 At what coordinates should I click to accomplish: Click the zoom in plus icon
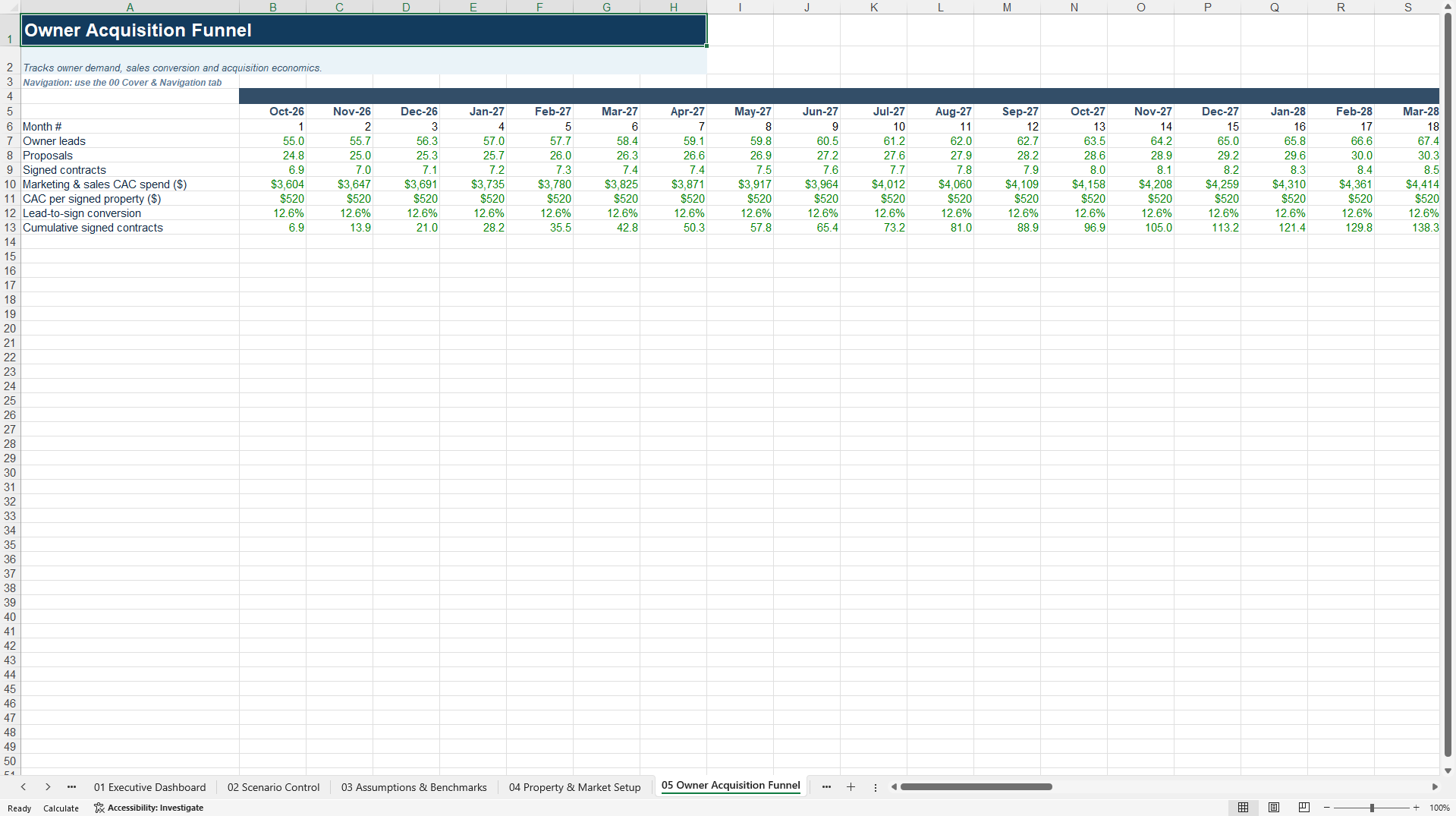click(x=1416, y=808)
